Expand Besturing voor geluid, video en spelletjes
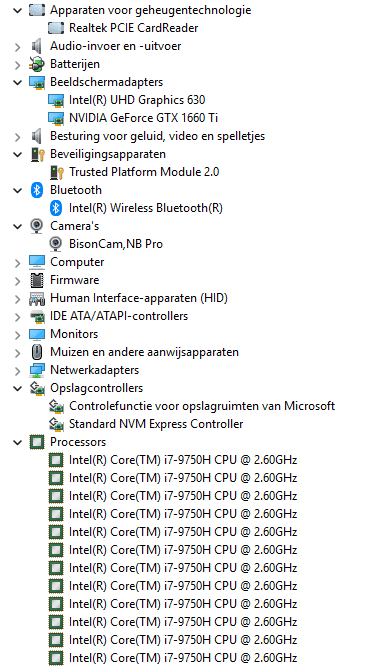The image size is (371, 671). [x=18, y=137]
